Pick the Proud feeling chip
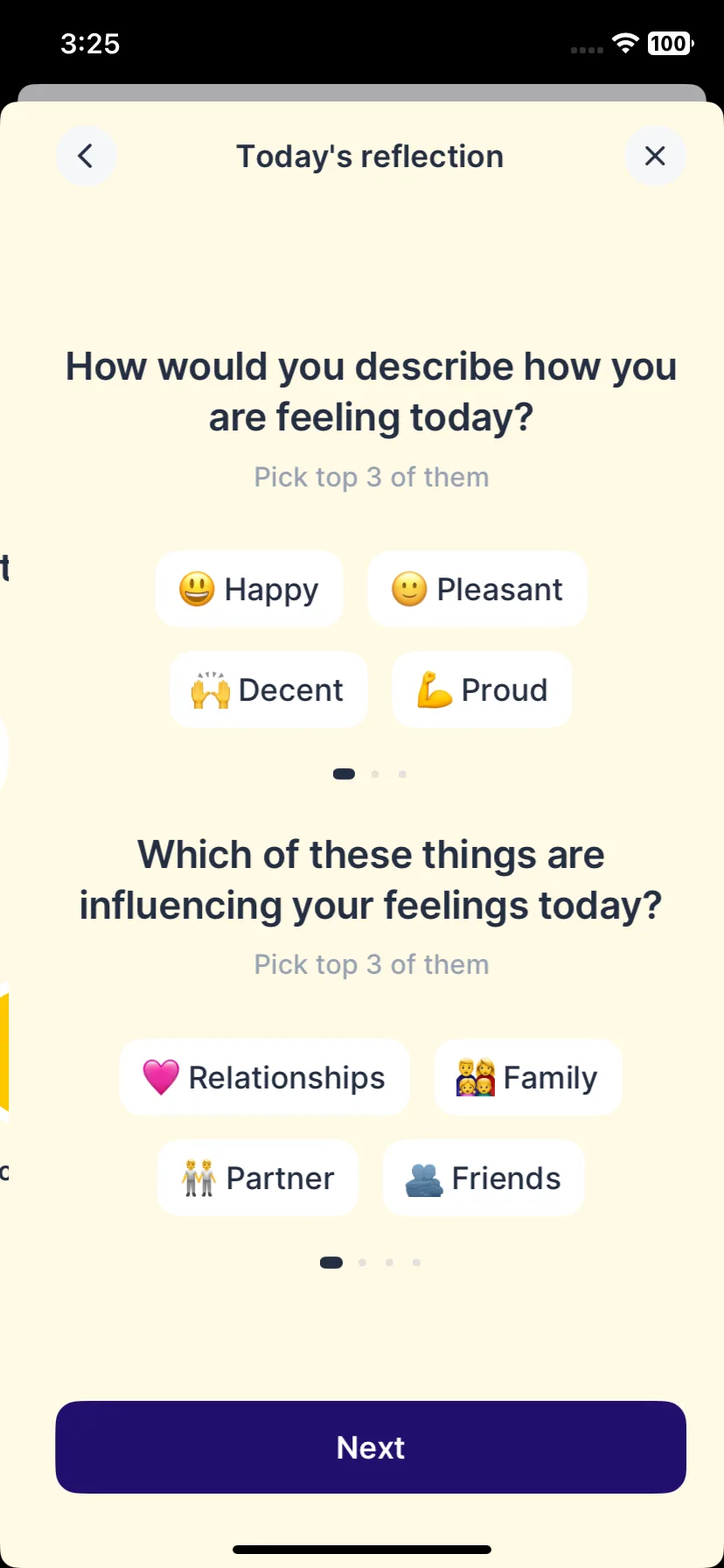This screenshot has width=724, height=1568. [x=483, y=689]
